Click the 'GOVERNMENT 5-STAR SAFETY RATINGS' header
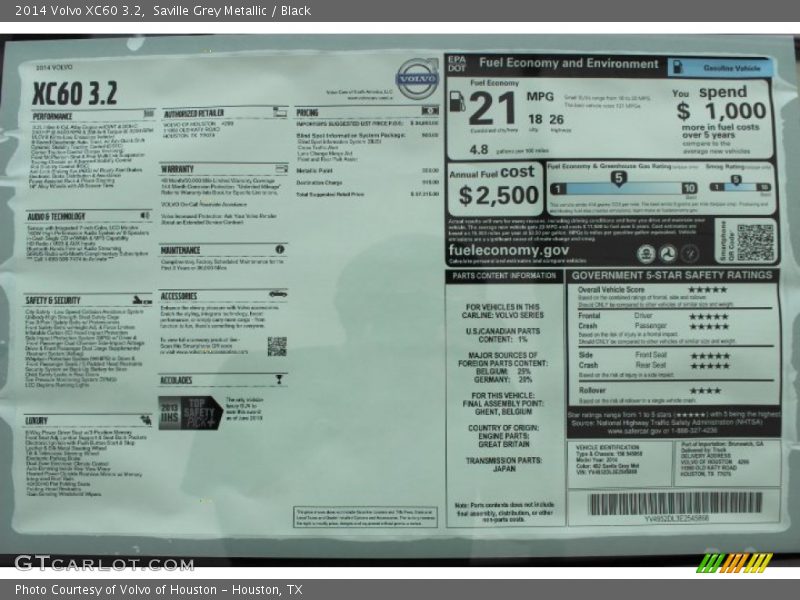The image size is (800, 600). (x=672, y=276)
